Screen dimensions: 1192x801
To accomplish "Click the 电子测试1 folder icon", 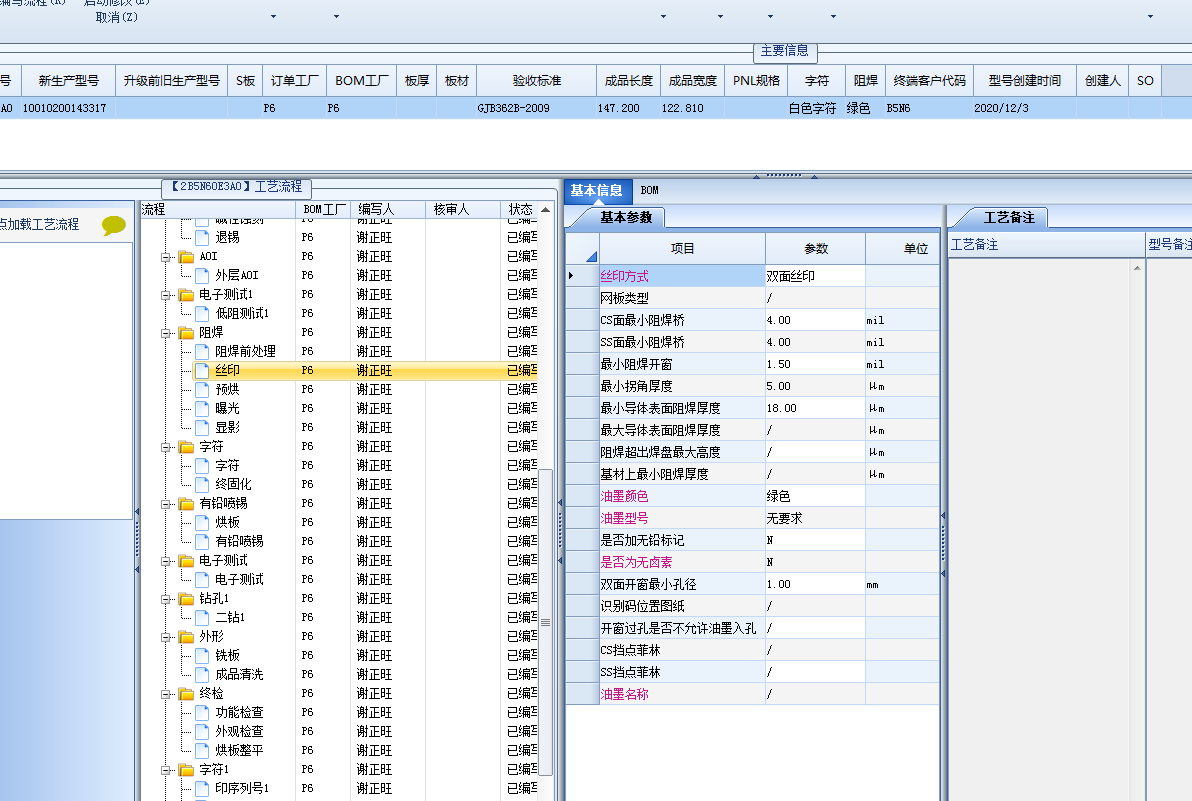I will pos(186,295).
